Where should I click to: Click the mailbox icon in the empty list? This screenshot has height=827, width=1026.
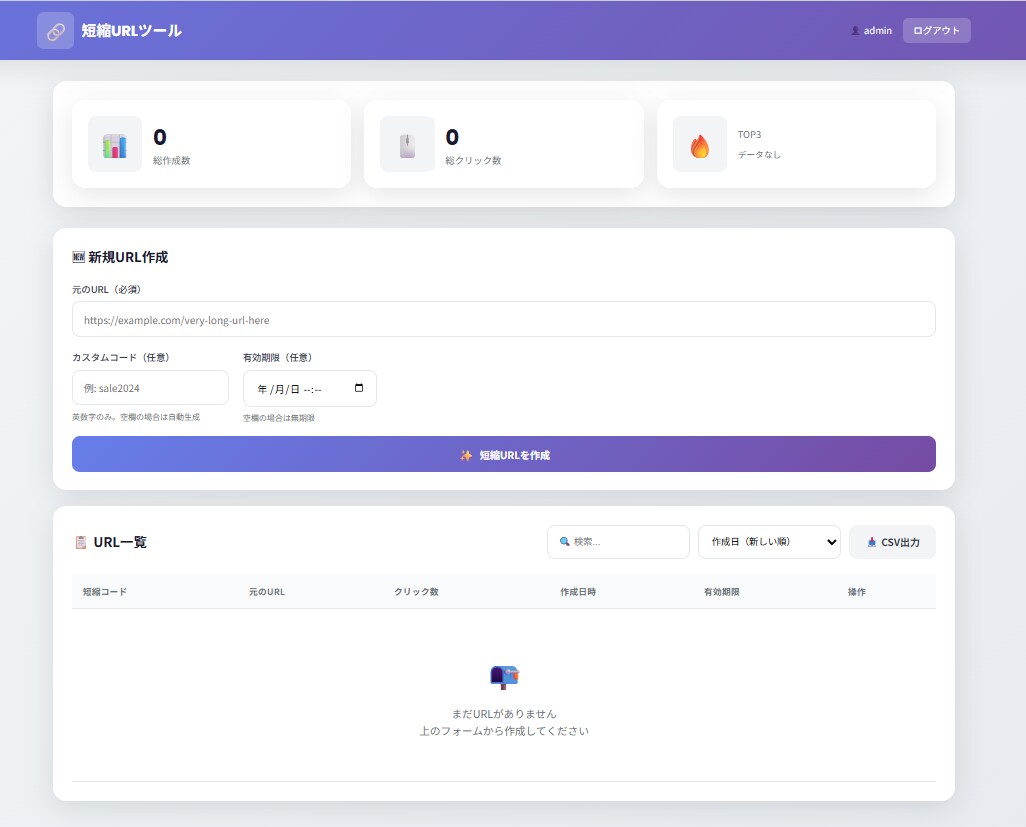tap(504, 677)
